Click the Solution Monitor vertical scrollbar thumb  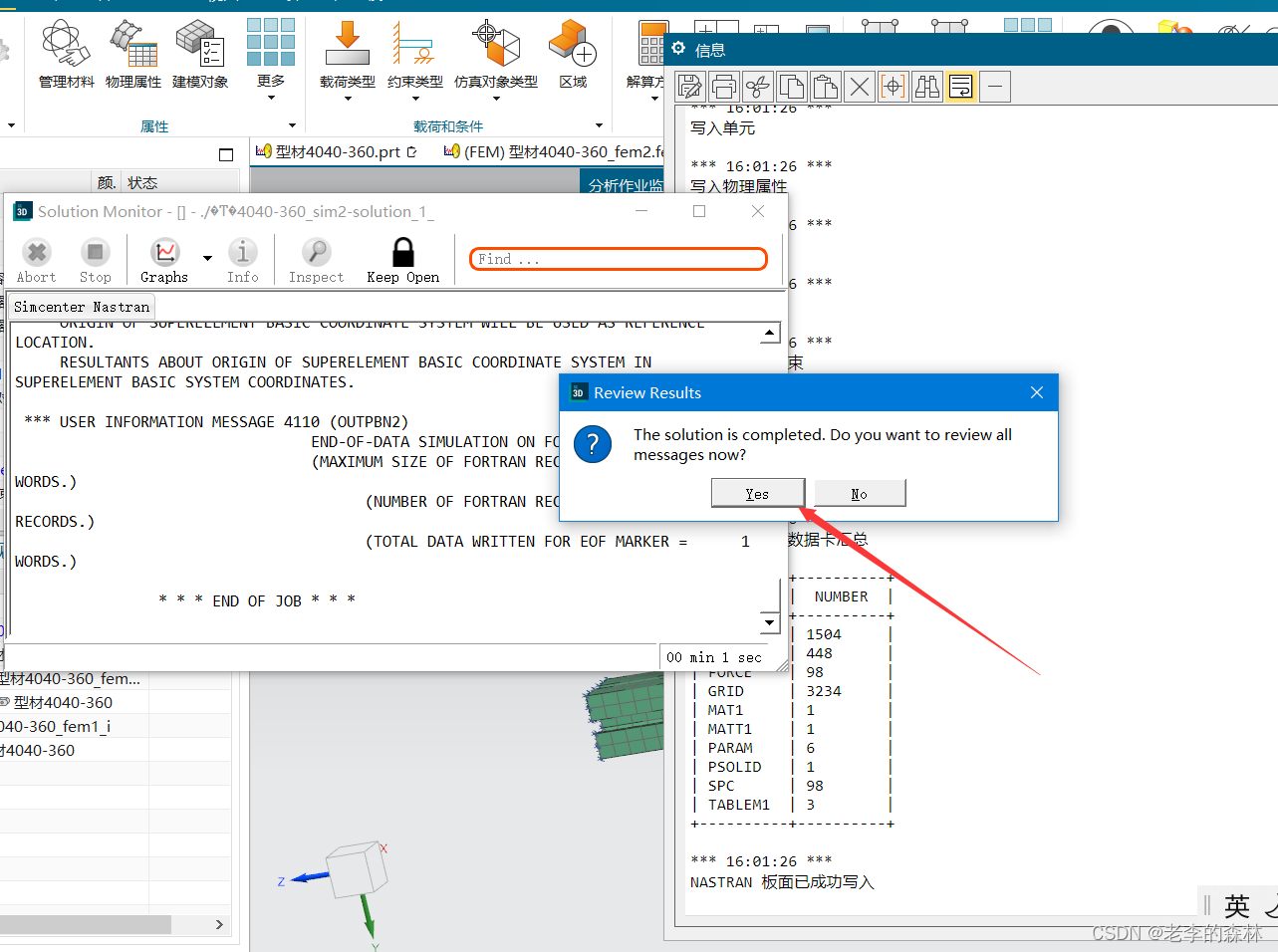tap(770, 595)
